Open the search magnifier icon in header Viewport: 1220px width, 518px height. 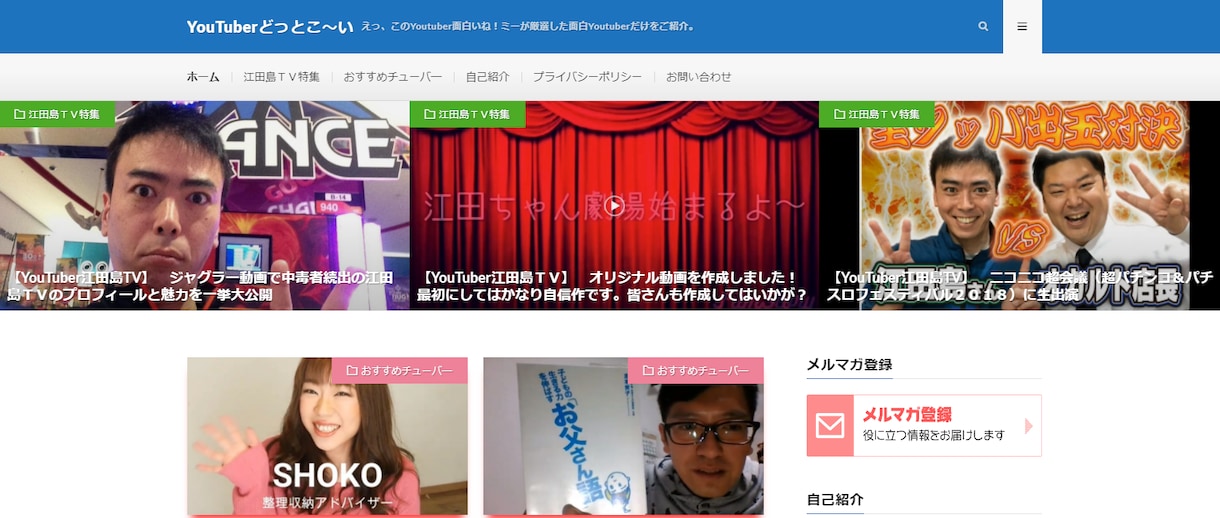pyautogui.click(x=983, y=27)
